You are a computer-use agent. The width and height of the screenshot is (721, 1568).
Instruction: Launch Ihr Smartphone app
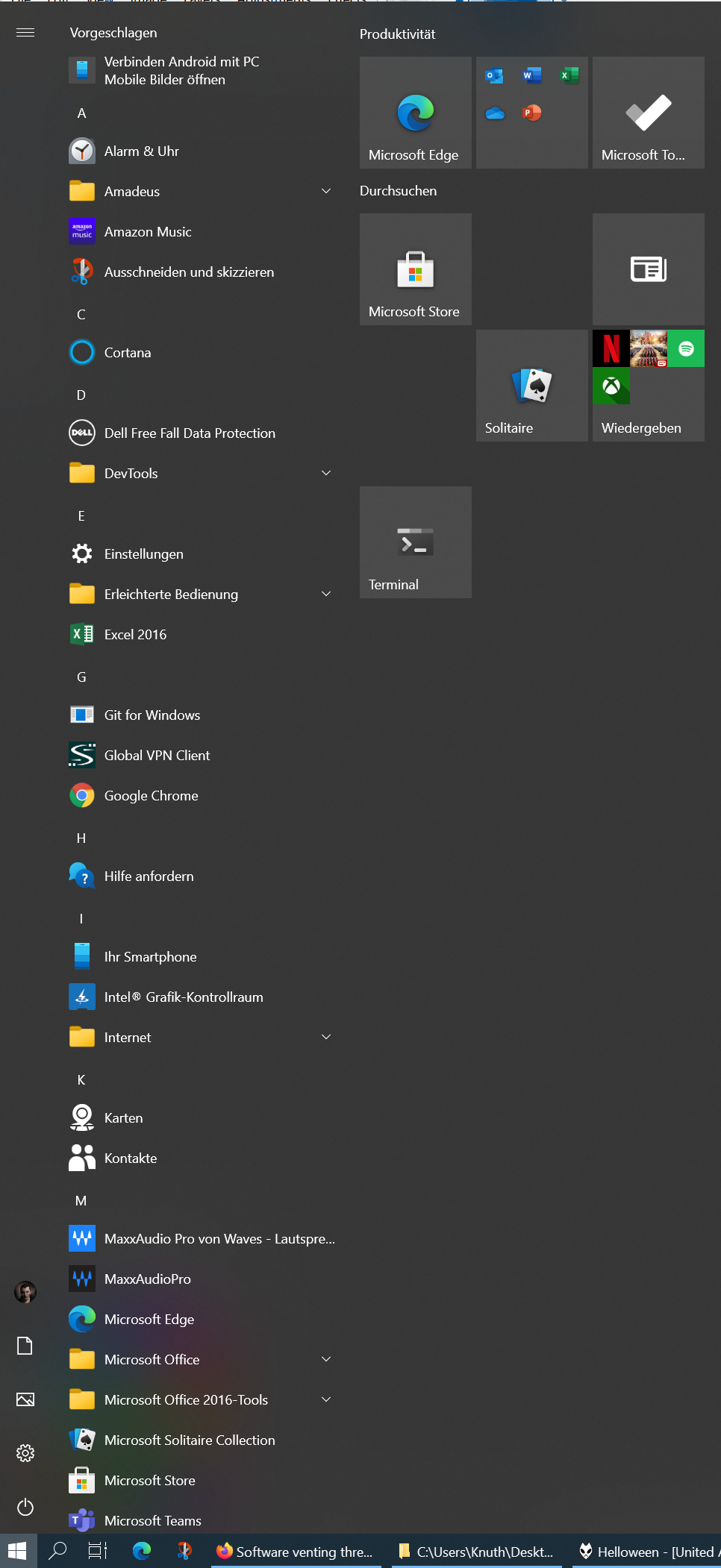tap(202, 957)
